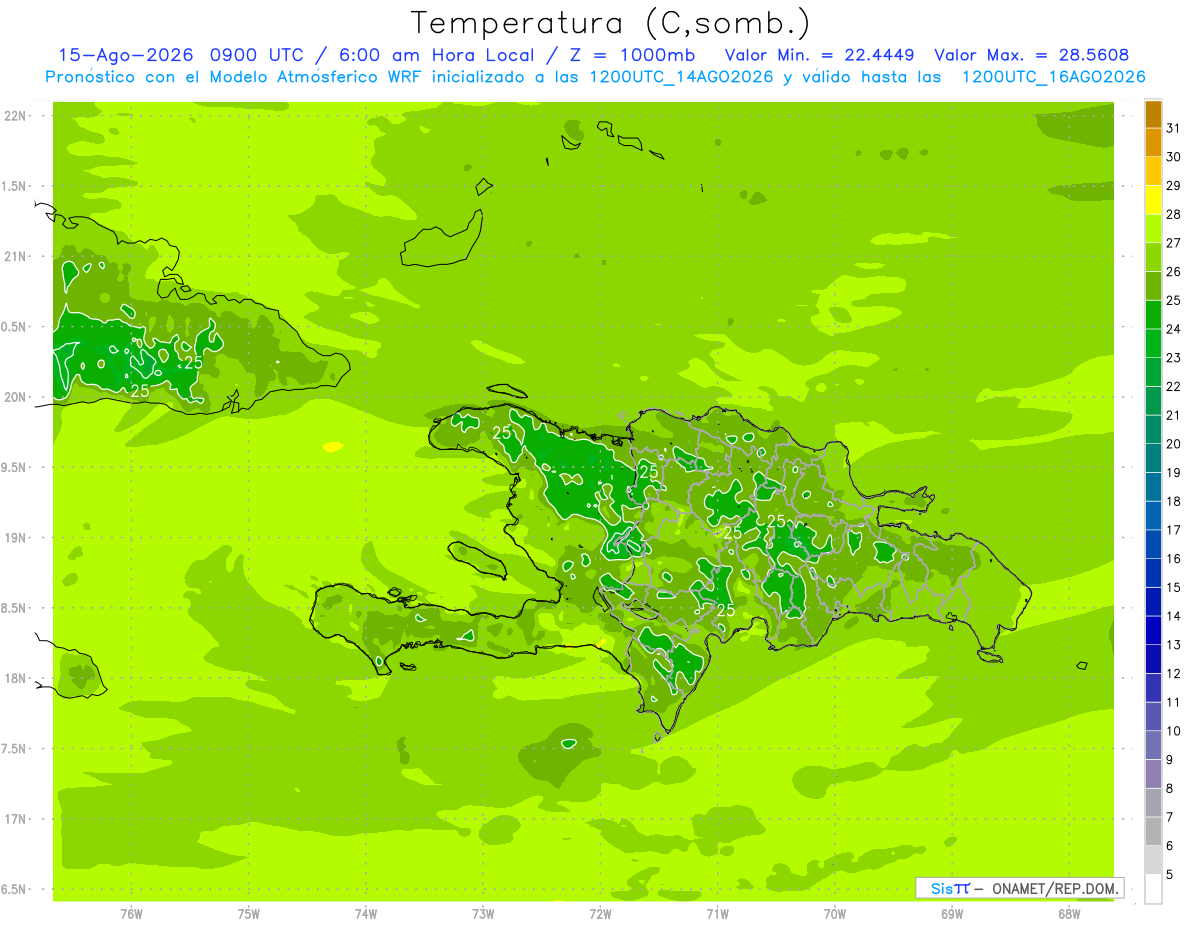
Task: Click the "69W" longitude axis label
Action: pos(952,914)
